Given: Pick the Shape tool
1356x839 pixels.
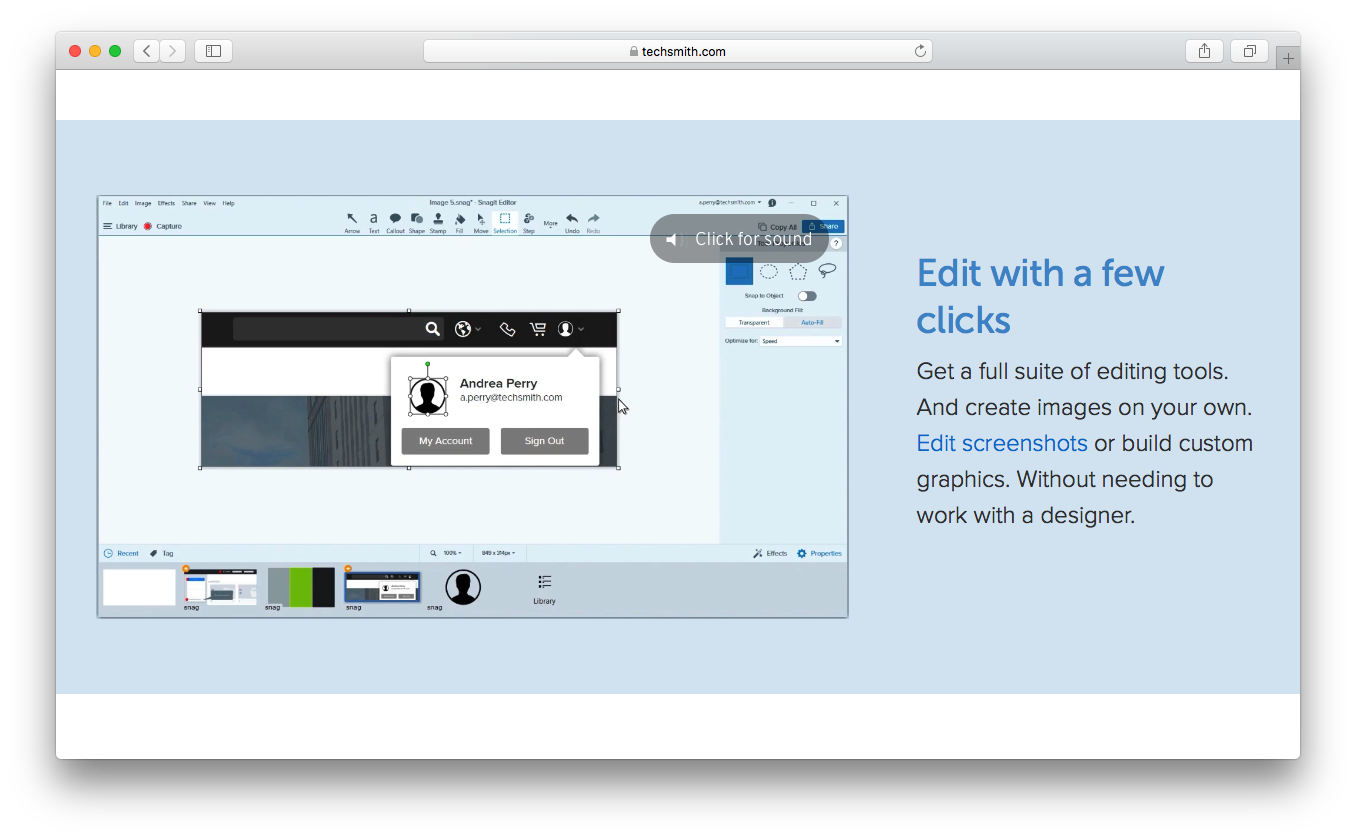Looking at the screenshot, I should point(417,222).
